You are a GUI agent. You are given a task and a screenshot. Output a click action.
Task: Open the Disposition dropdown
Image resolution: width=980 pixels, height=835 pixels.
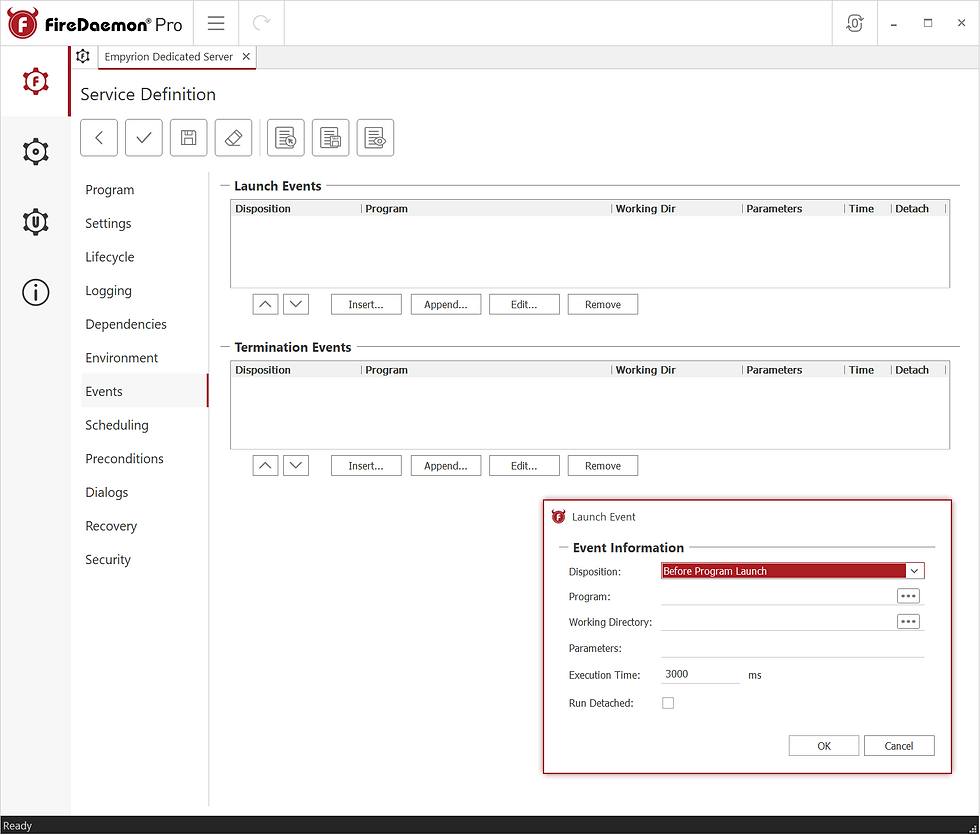point(914,570)
